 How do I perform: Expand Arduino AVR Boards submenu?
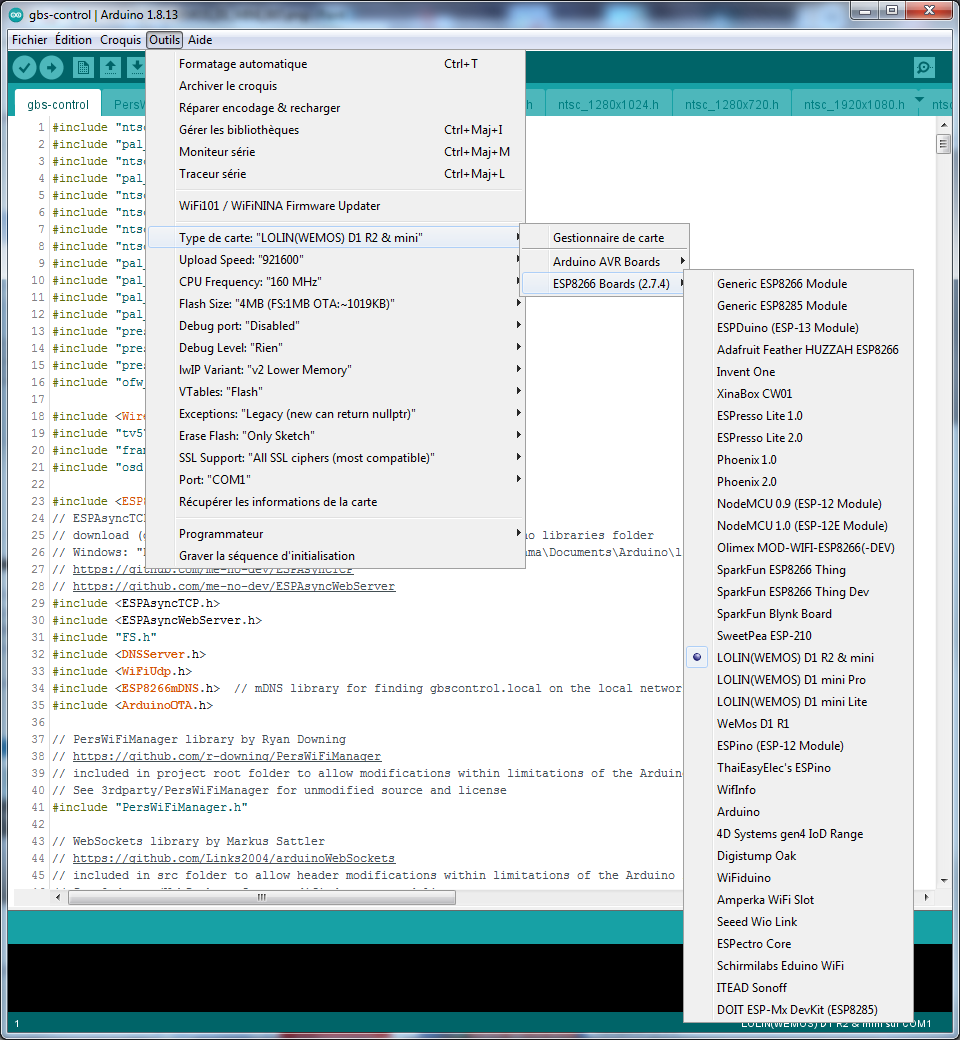coord(604,261)
